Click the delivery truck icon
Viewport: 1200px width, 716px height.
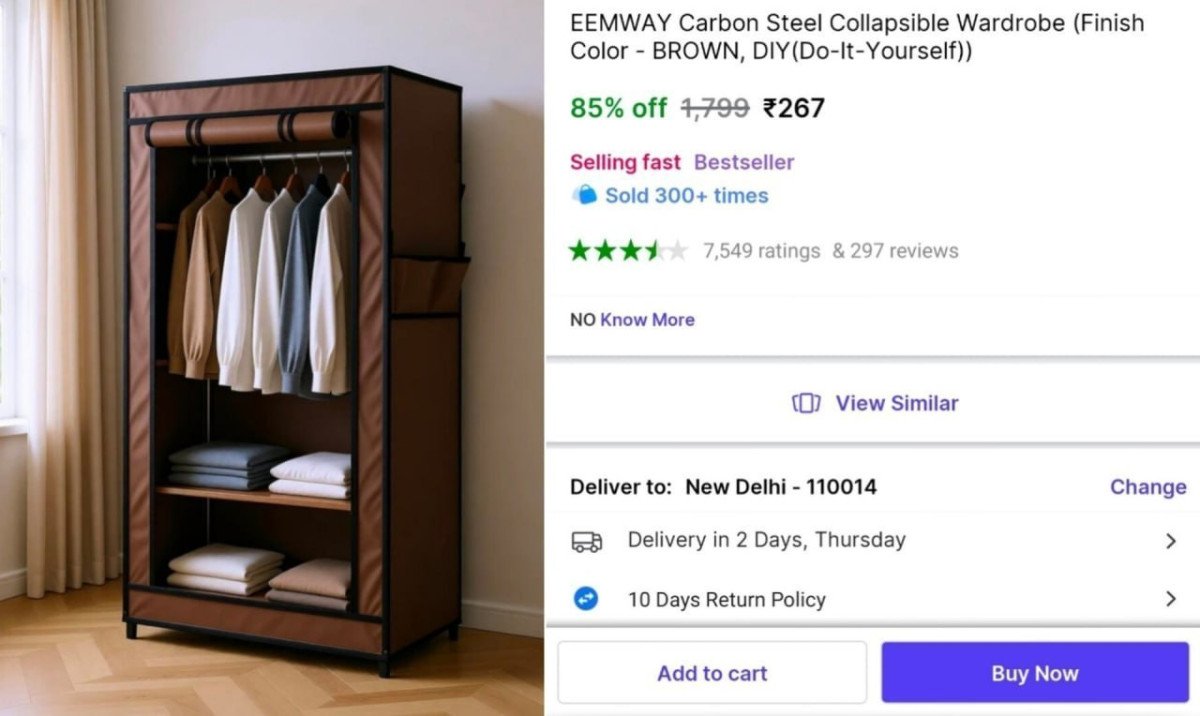click(x=587, y=541)
